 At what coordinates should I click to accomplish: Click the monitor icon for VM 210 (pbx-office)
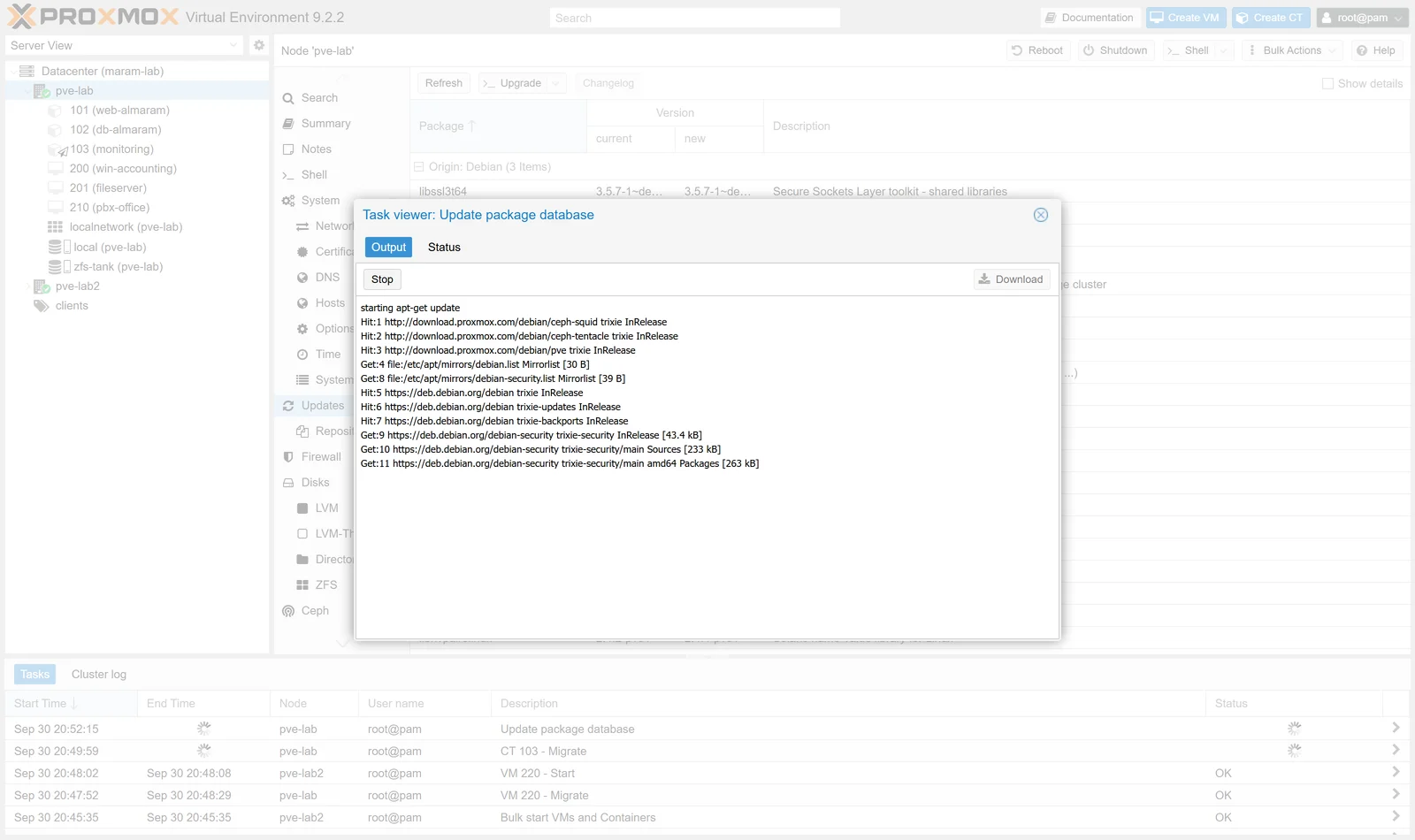55,208
